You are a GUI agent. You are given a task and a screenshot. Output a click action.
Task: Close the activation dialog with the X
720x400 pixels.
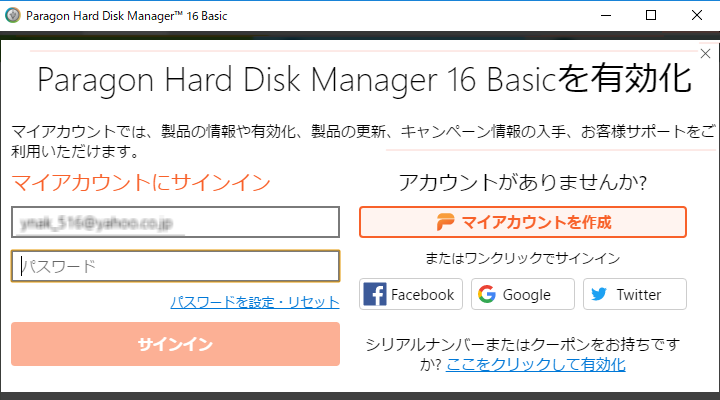(705, 54)
